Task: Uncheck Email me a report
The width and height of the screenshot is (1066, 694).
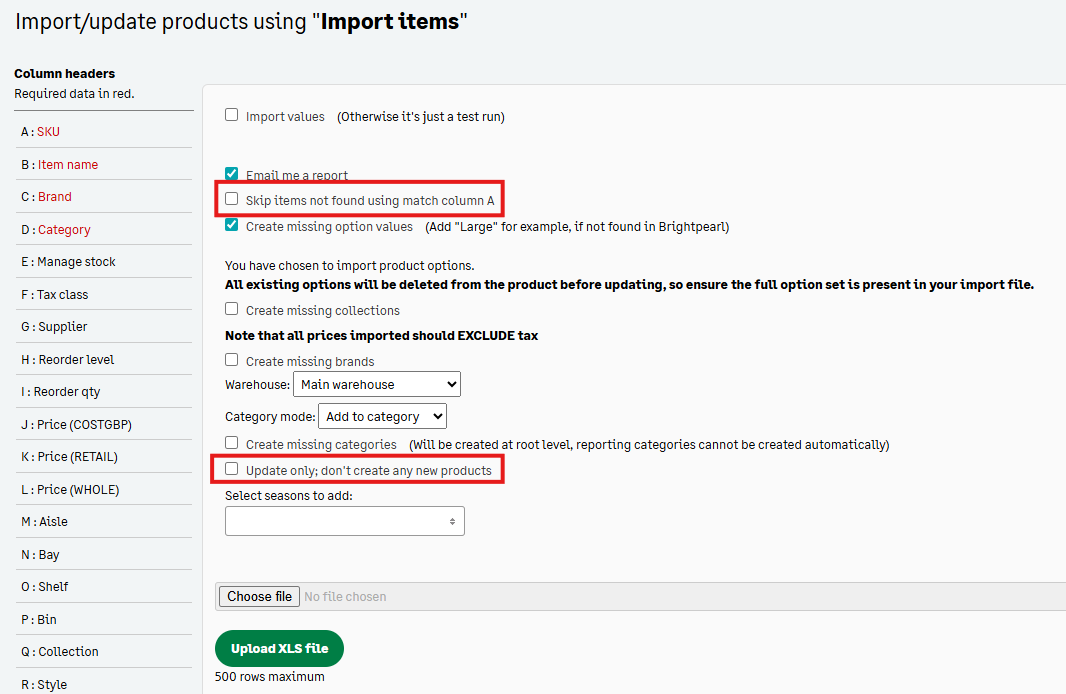Action: point(232,173)
